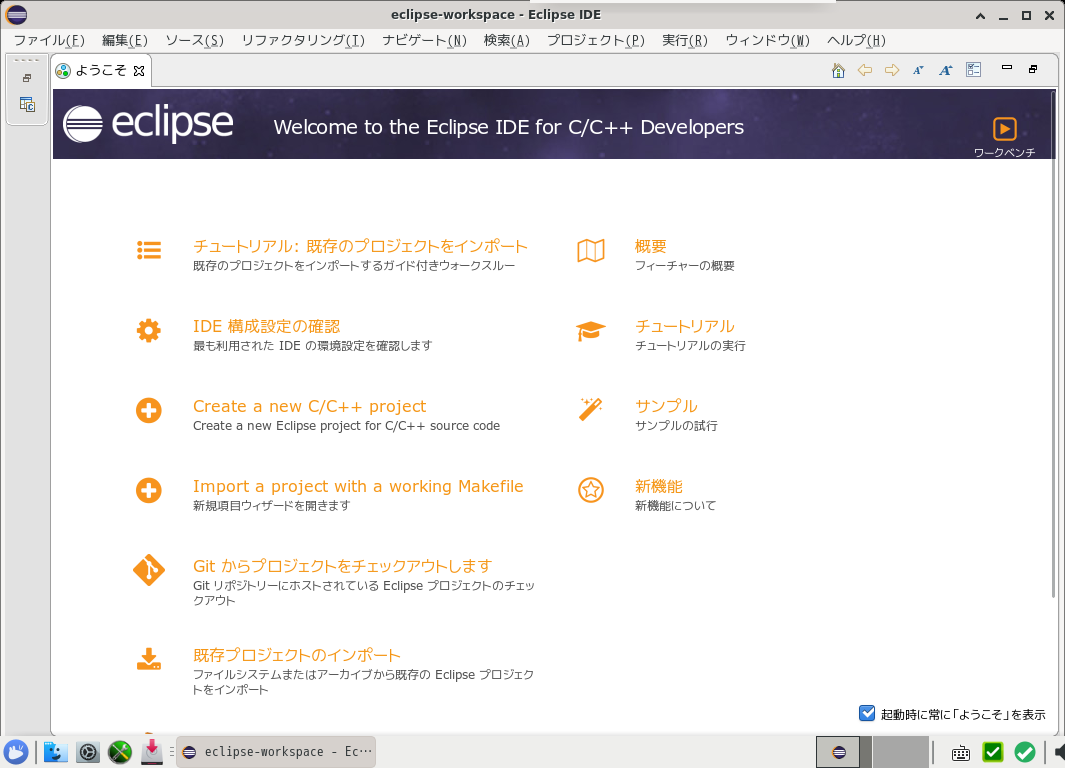The width and height of the screenshot is (1065, 768).
Task: Open the チュートリアル link above チュートリアルの実行
Action: point(685,326)
